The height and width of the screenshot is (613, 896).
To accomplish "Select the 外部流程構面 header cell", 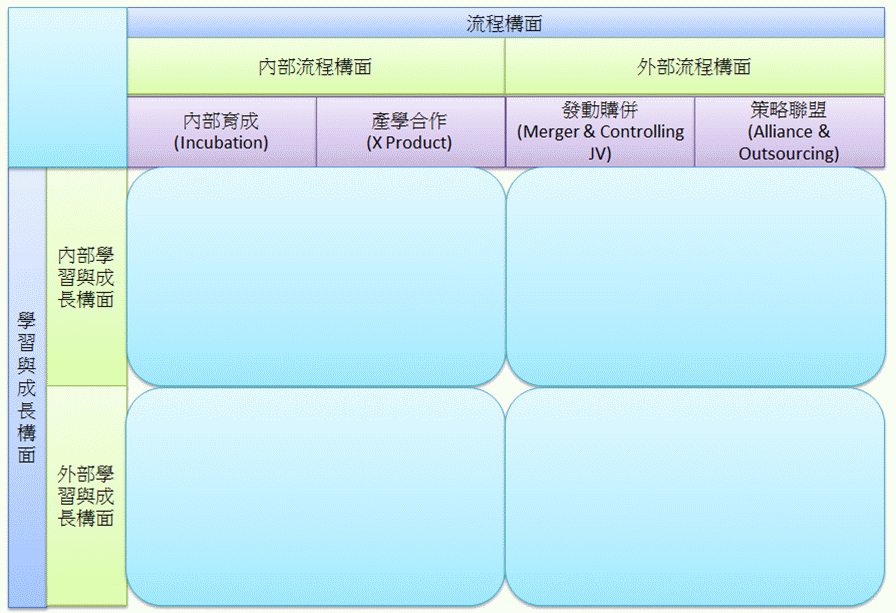I will tap(694, 66).
